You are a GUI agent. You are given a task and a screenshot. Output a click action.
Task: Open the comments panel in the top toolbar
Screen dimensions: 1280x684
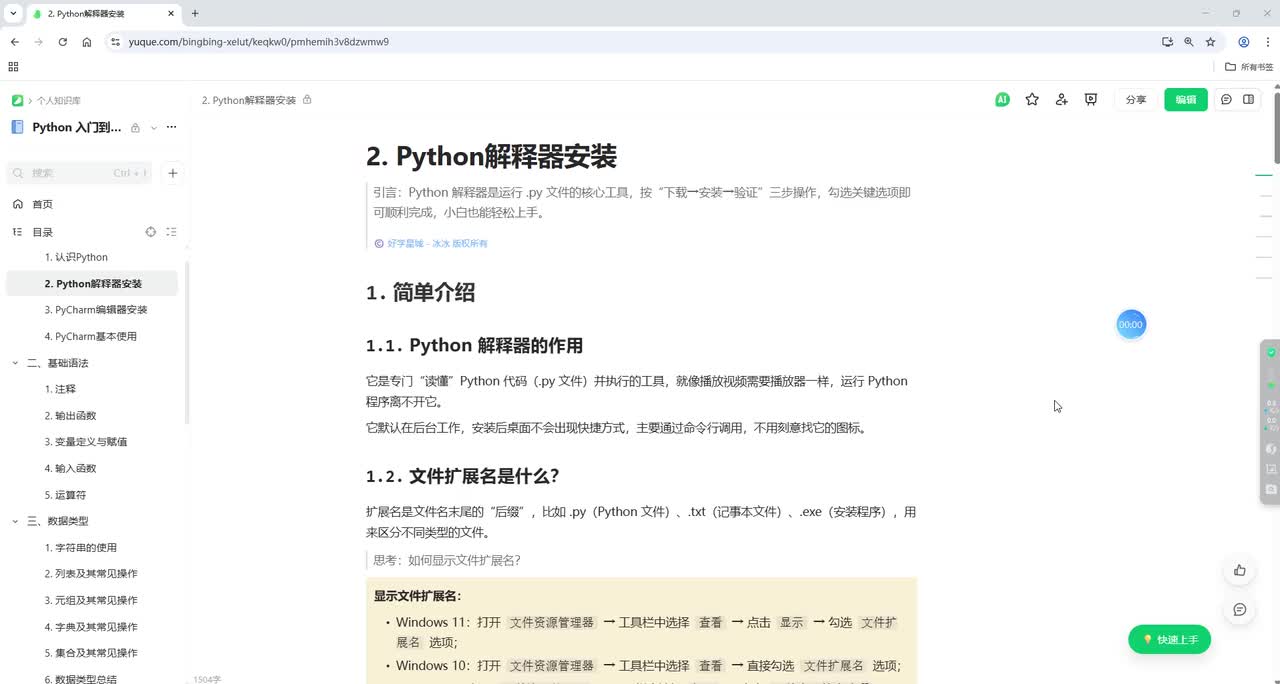1226,100
